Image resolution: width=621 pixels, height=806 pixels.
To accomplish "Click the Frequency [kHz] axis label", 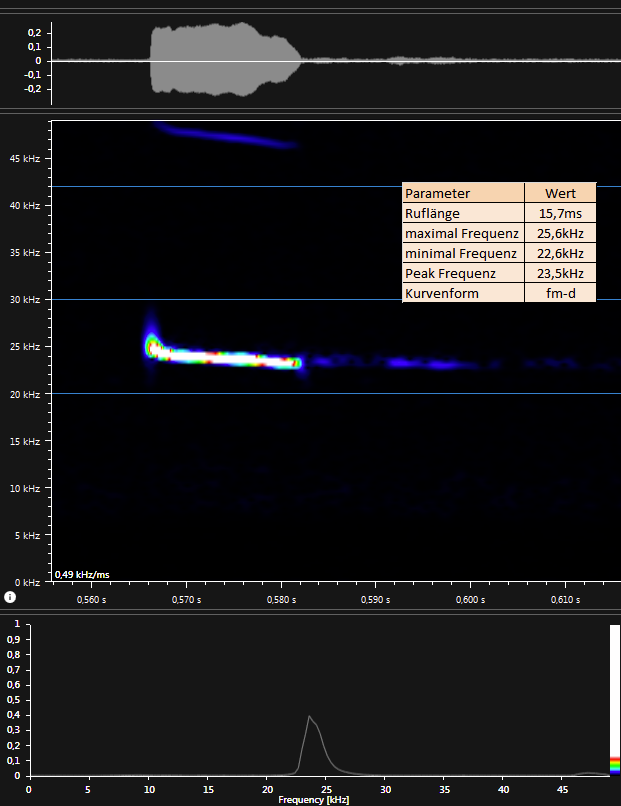I will coord(313,800).
